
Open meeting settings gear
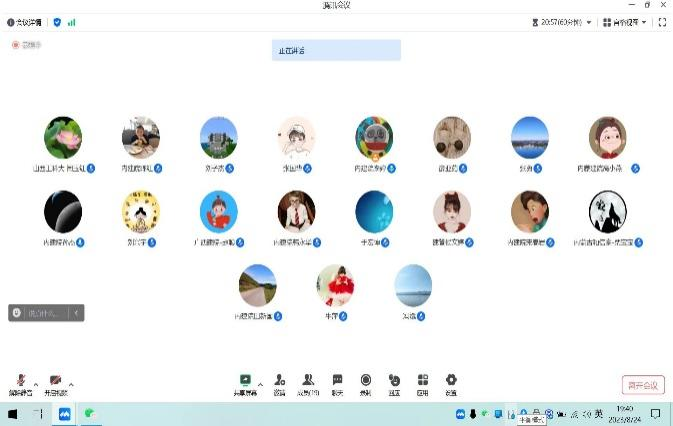pyautogui.click(x=451, y=381)
